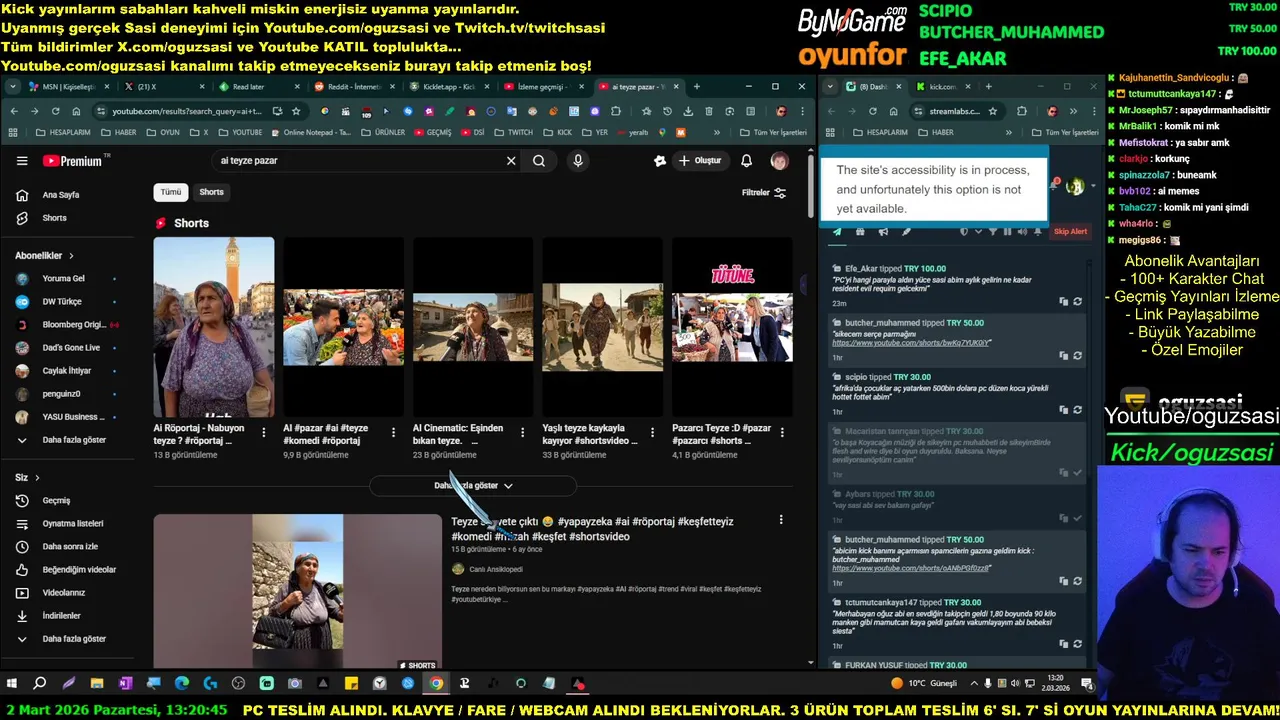
Task: Click the magnifier search button on YouTube
Action: click(x=539, y=161)
